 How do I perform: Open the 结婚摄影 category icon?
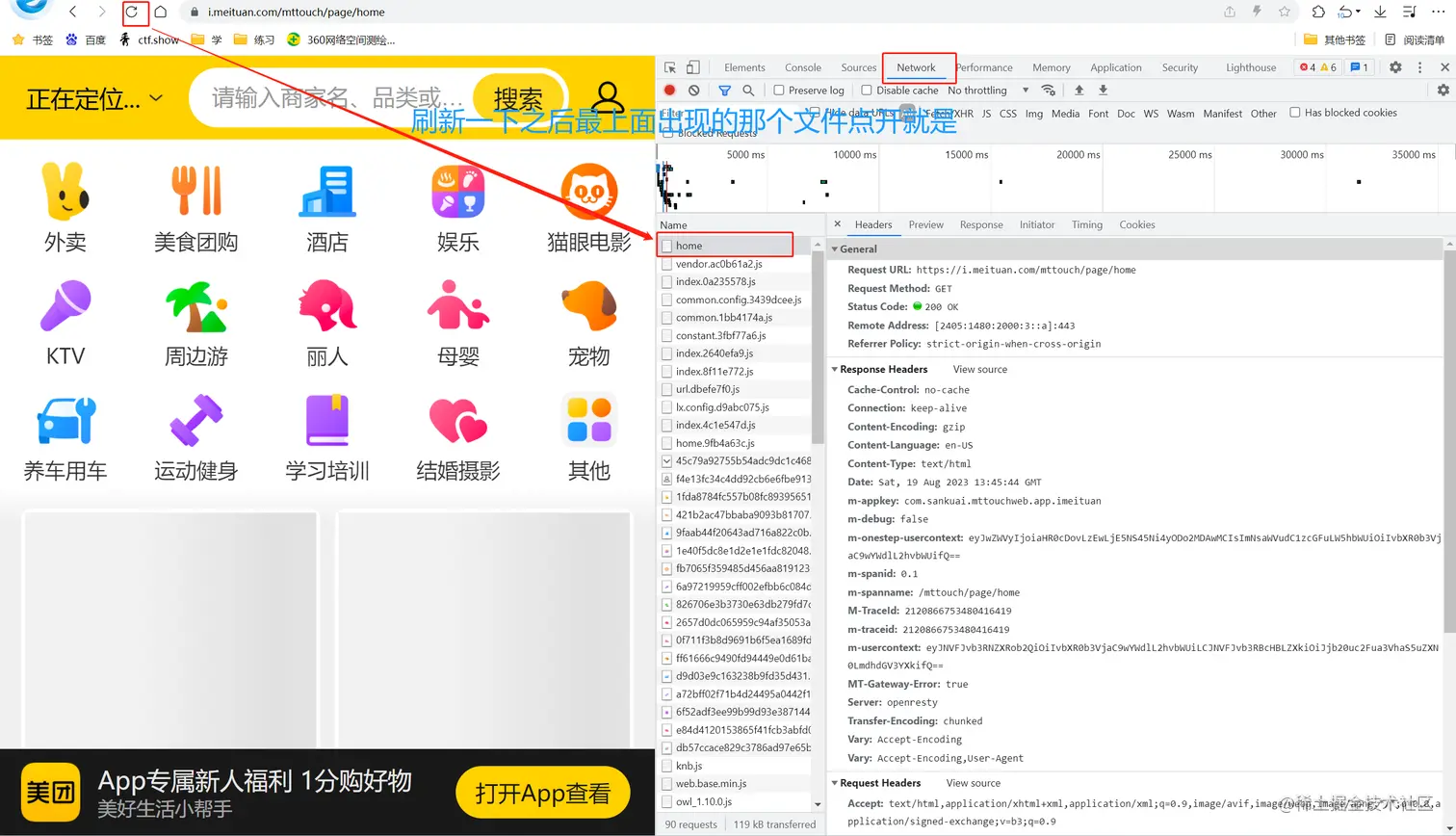(x=458, y=420)
